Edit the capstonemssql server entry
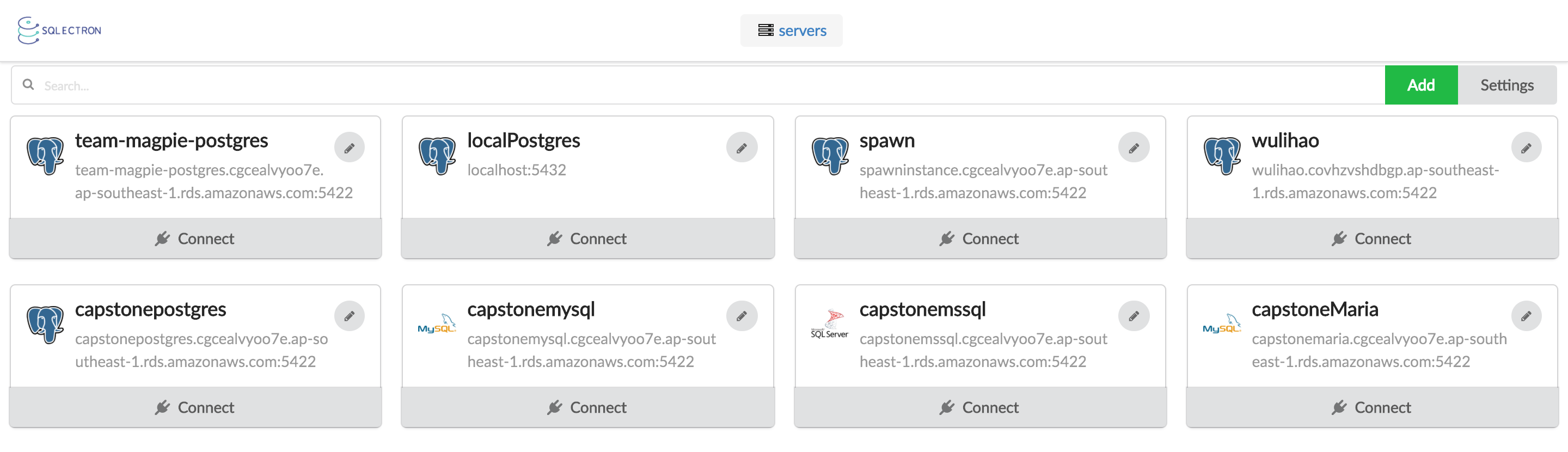1568x452 pixels. click(x=1134, y=316)
